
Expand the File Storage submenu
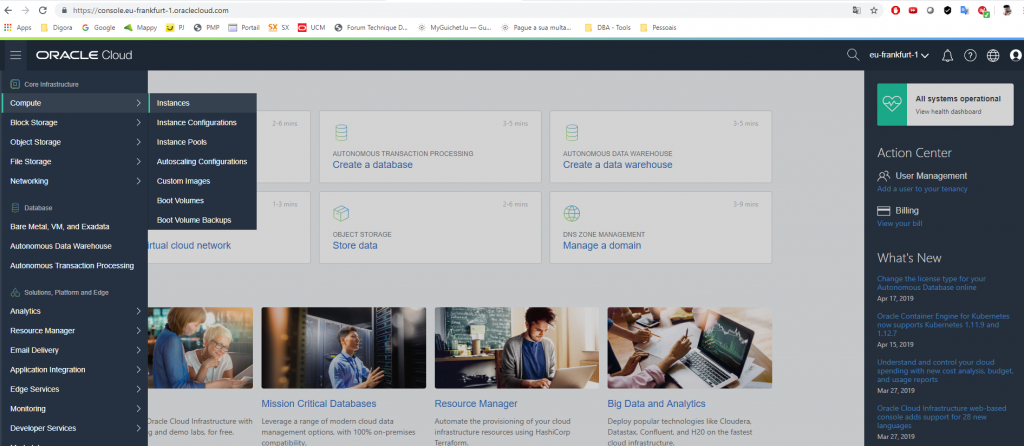[74, 161]
